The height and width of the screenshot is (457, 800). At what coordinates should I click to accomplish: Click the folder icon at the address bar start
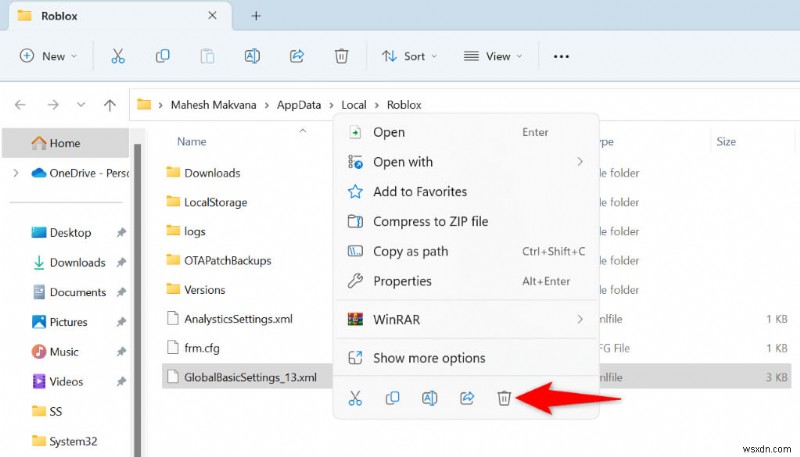144,105
